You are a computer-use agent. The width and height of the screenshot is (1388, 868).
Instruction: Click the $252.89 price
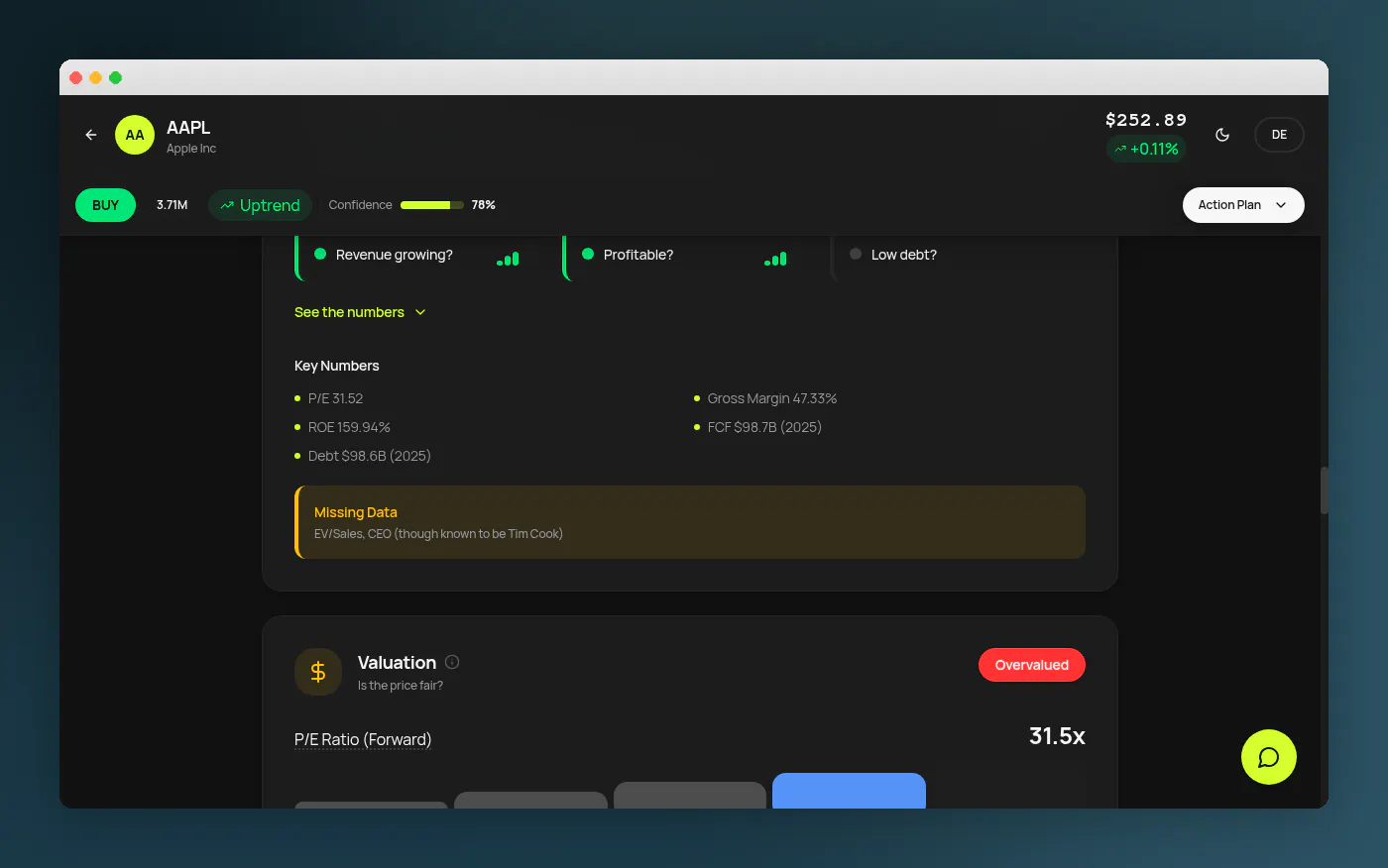click(1146, 120)
